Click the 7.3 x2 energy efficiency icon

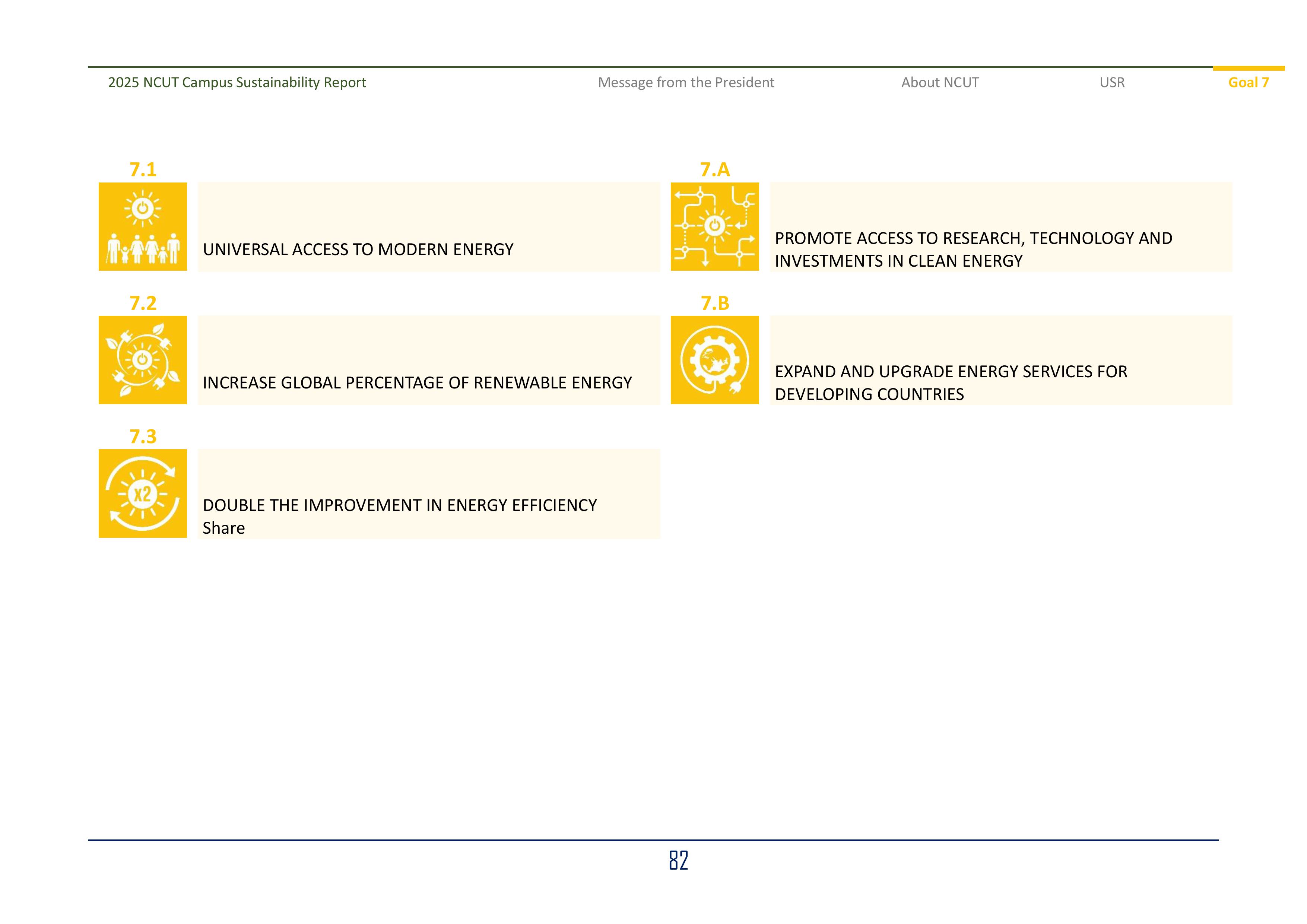[x=142, y=493]
